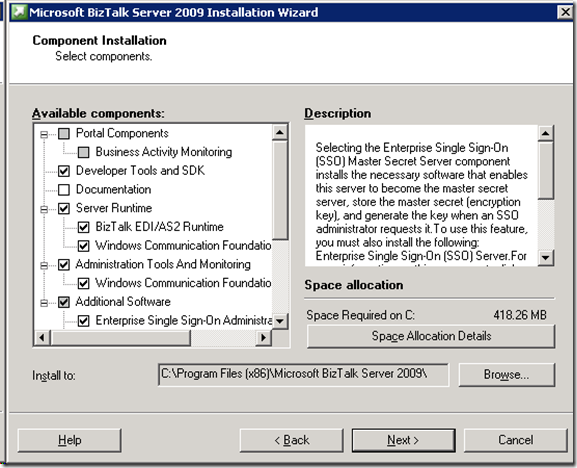577x468 pixels.
Task: Click the components list scroll up arrow
Action: (280, 132)
